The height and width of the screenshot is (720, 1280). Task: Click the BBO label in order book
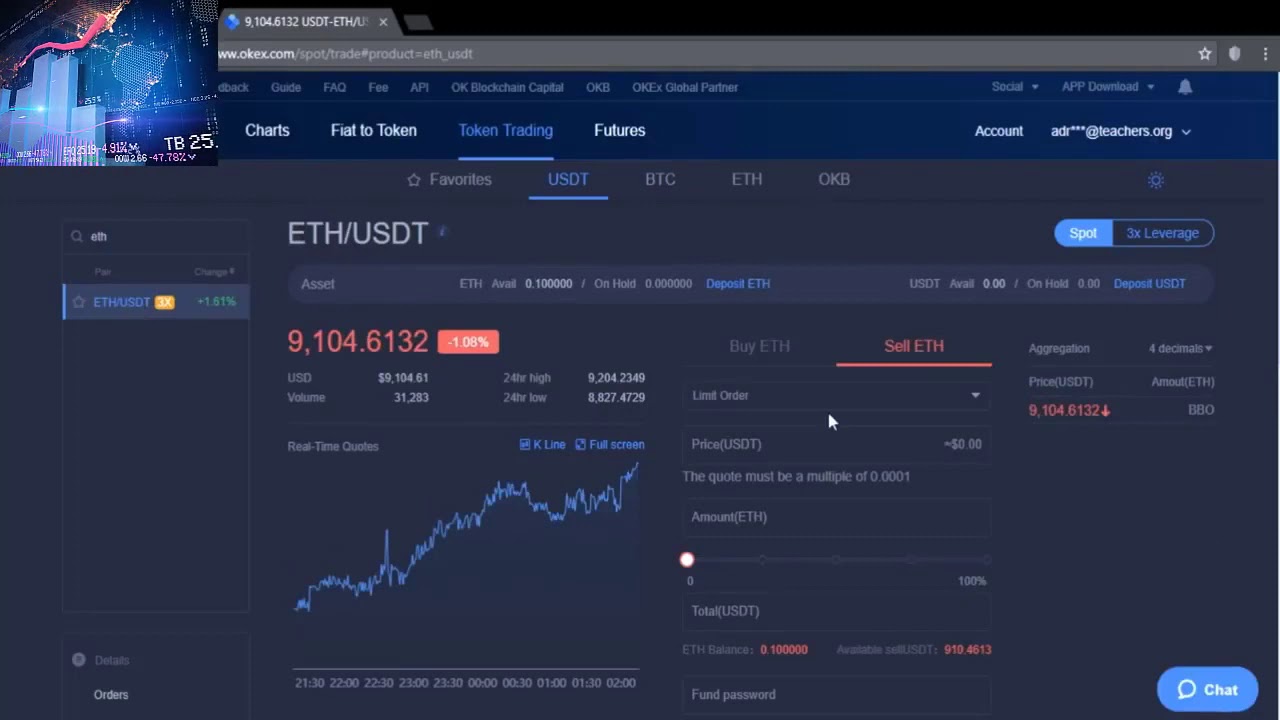(1200, 411)
